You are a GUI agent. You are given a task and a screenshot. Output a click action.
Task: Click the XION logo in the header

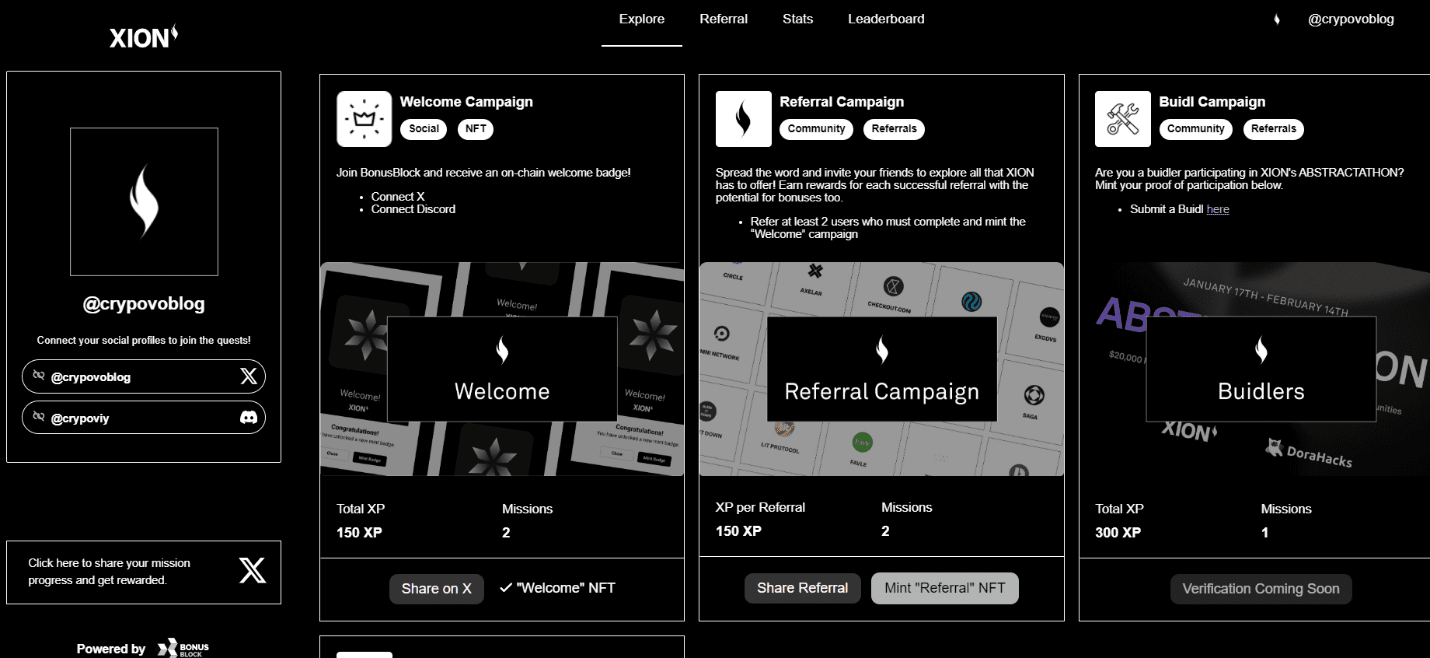(x=144, y=37)
